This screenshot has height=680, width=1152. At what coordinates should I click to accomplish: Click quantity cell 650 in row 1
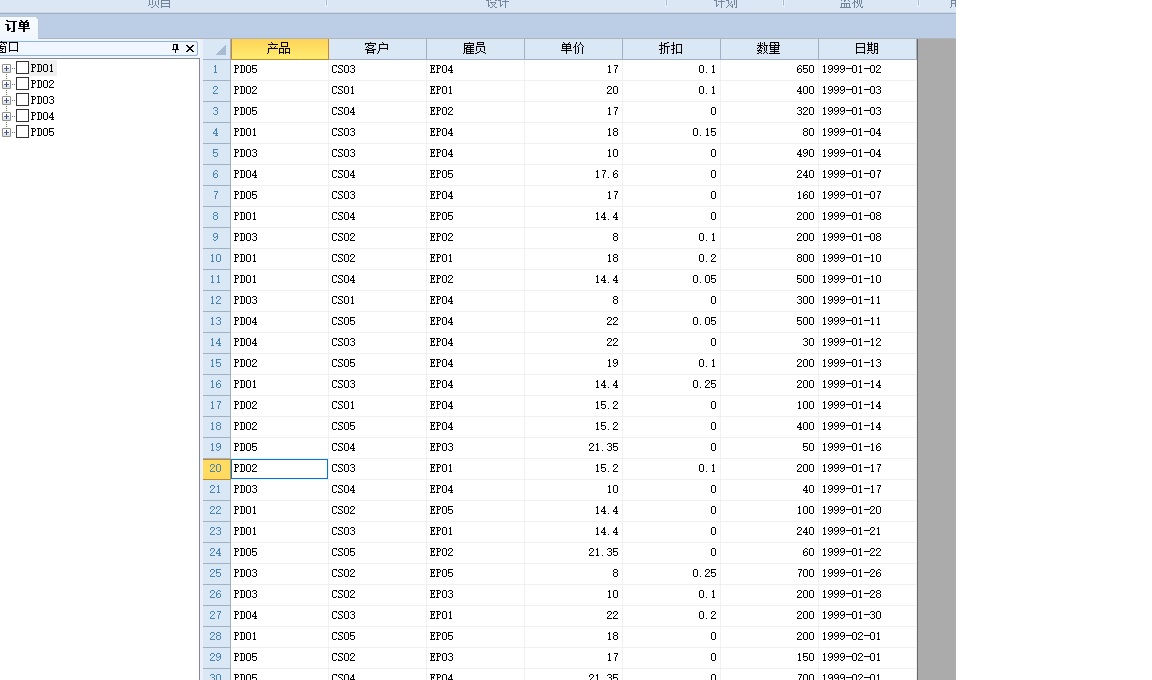pyautogui.click(x=769, y=70)
